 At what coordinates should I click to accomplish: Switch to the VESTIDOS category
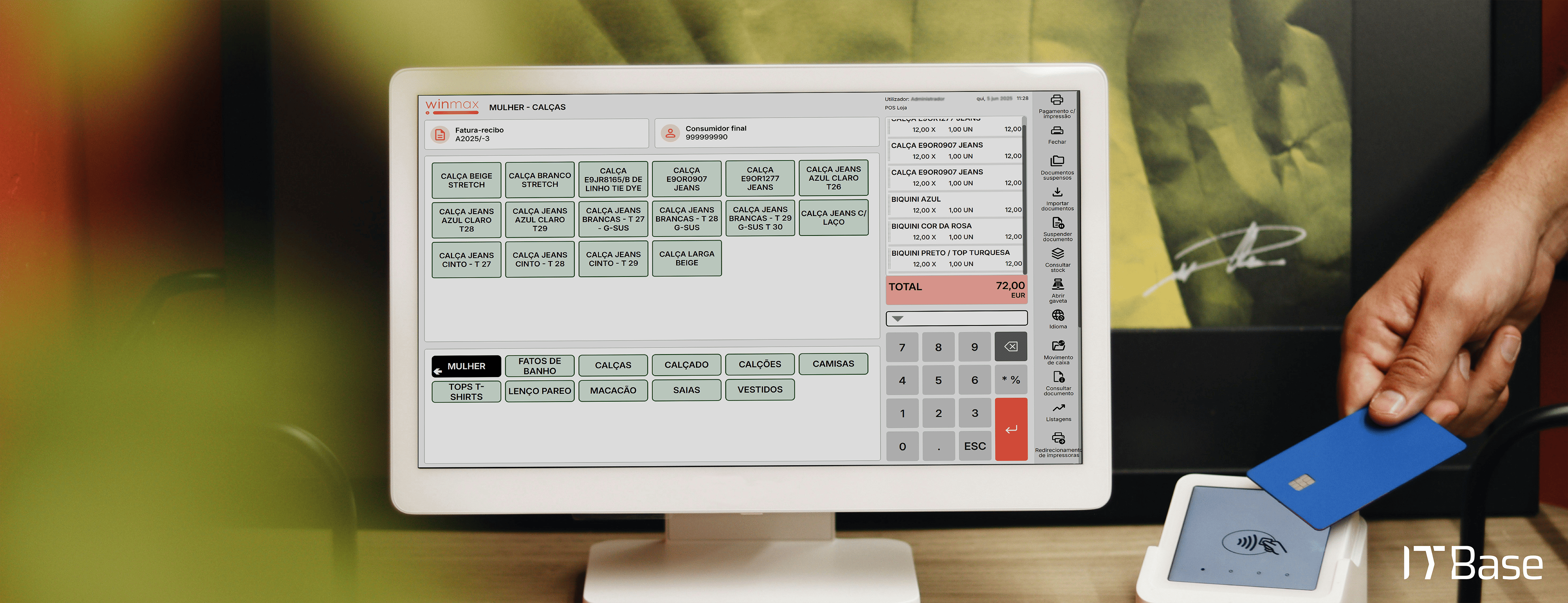click(x=760, y=389)
